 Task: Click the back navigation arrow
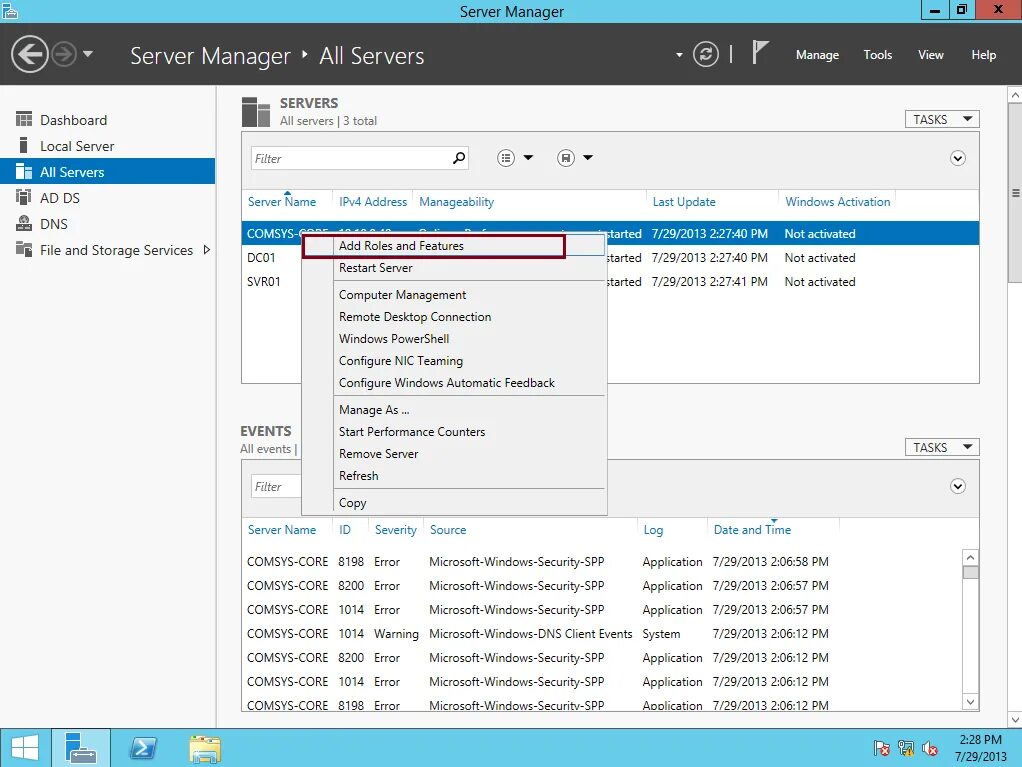[x=30, y=54]
